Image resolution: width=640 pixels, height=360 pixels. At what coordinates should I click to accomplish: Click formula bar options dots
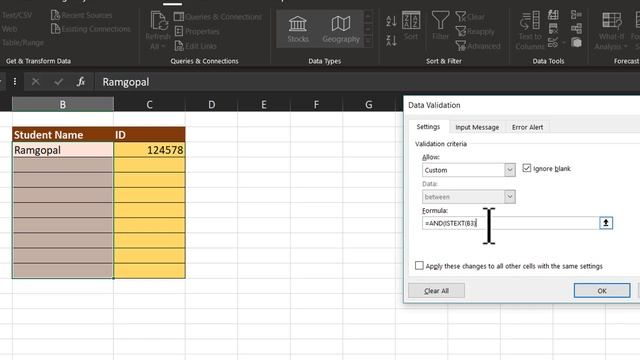(15, 82)
